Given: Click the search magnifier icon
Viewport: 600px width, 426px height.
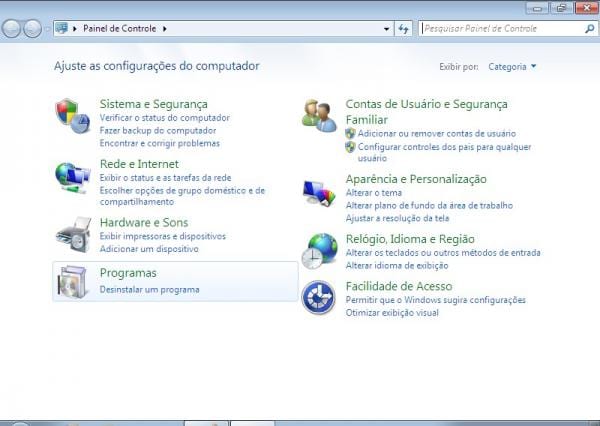Looking at the screenshot, I should [x=590, y=28].
